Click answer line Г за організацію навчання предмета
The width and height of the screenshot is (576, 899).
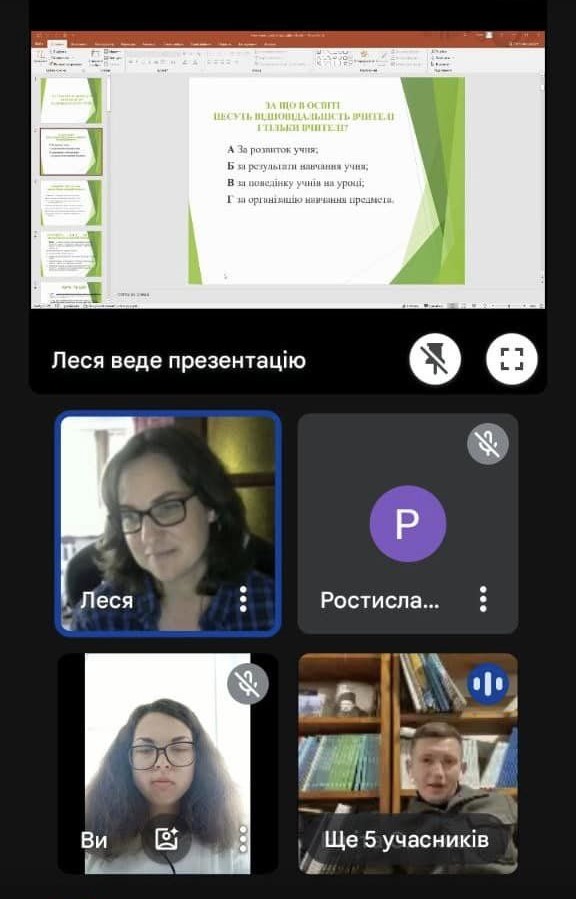[x=310, y=200]
